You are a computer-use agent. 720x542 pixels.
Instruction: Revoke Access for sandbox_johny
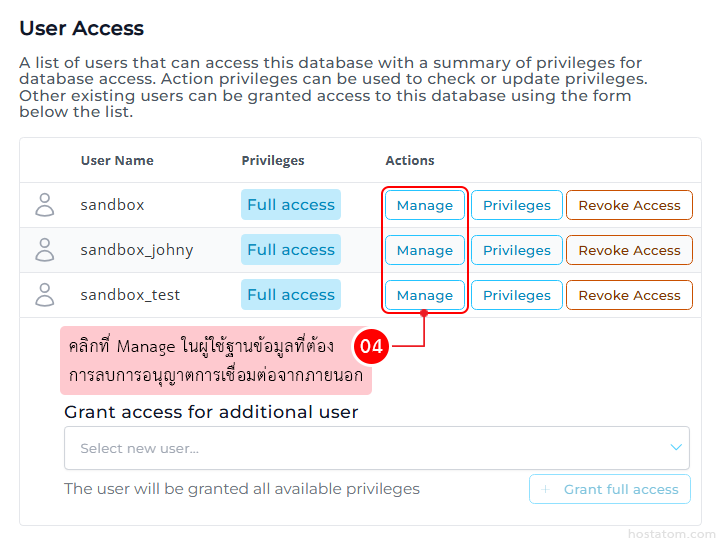coord(629,250)
